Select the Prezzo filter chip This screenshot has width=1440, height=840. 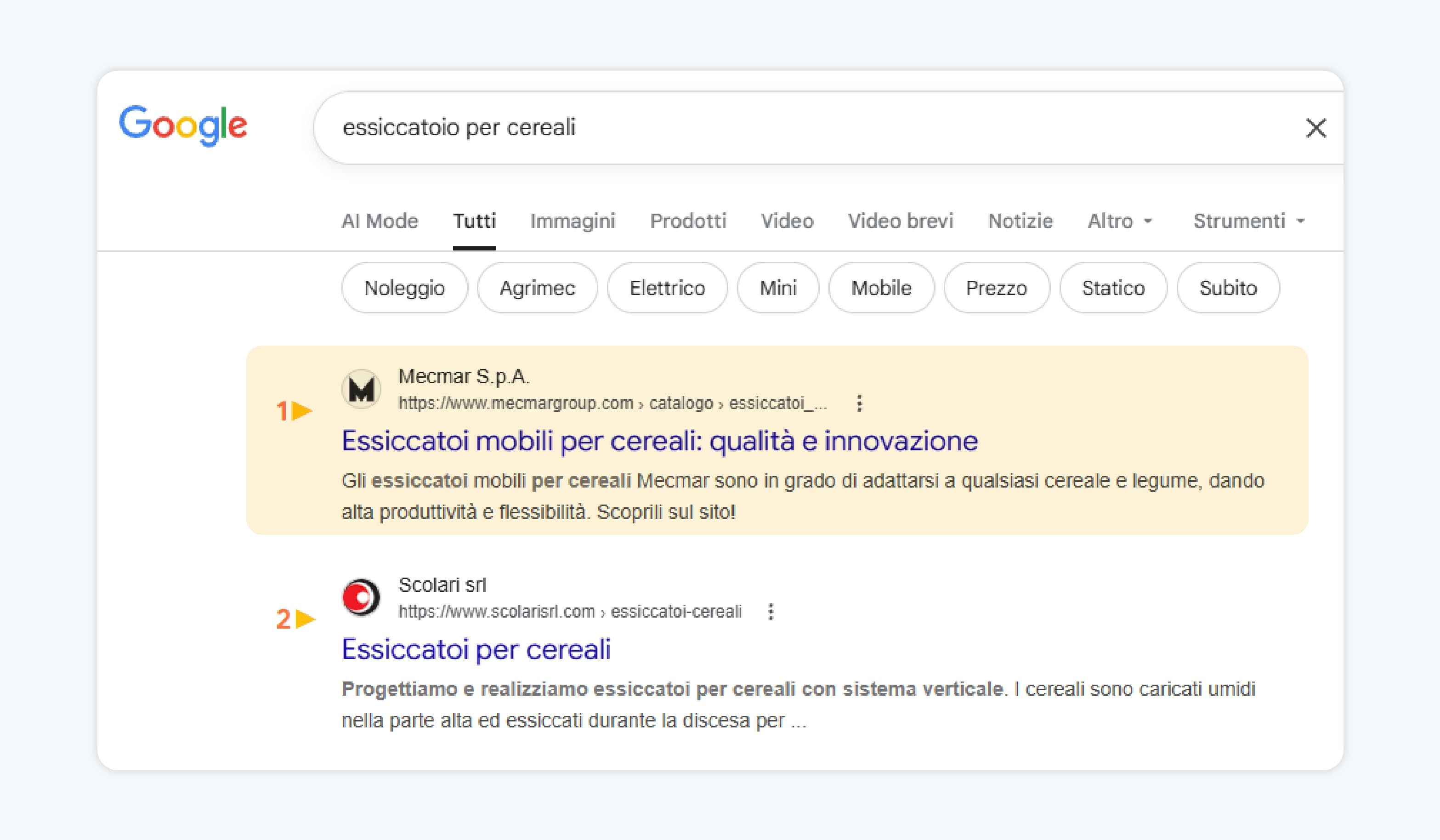click(997, 288)
